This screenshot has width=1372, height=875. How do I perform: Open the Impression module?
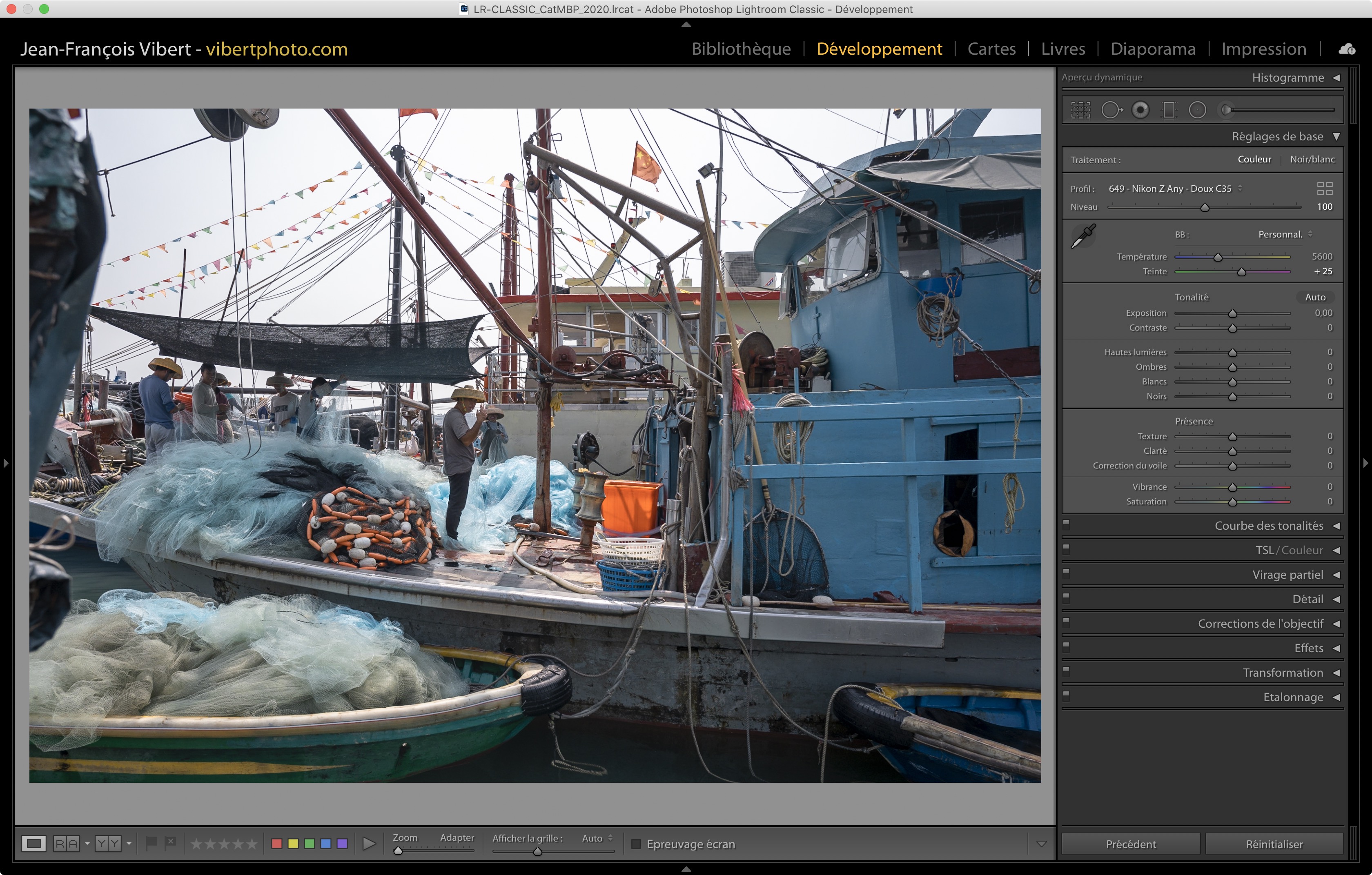point(1263,49)
